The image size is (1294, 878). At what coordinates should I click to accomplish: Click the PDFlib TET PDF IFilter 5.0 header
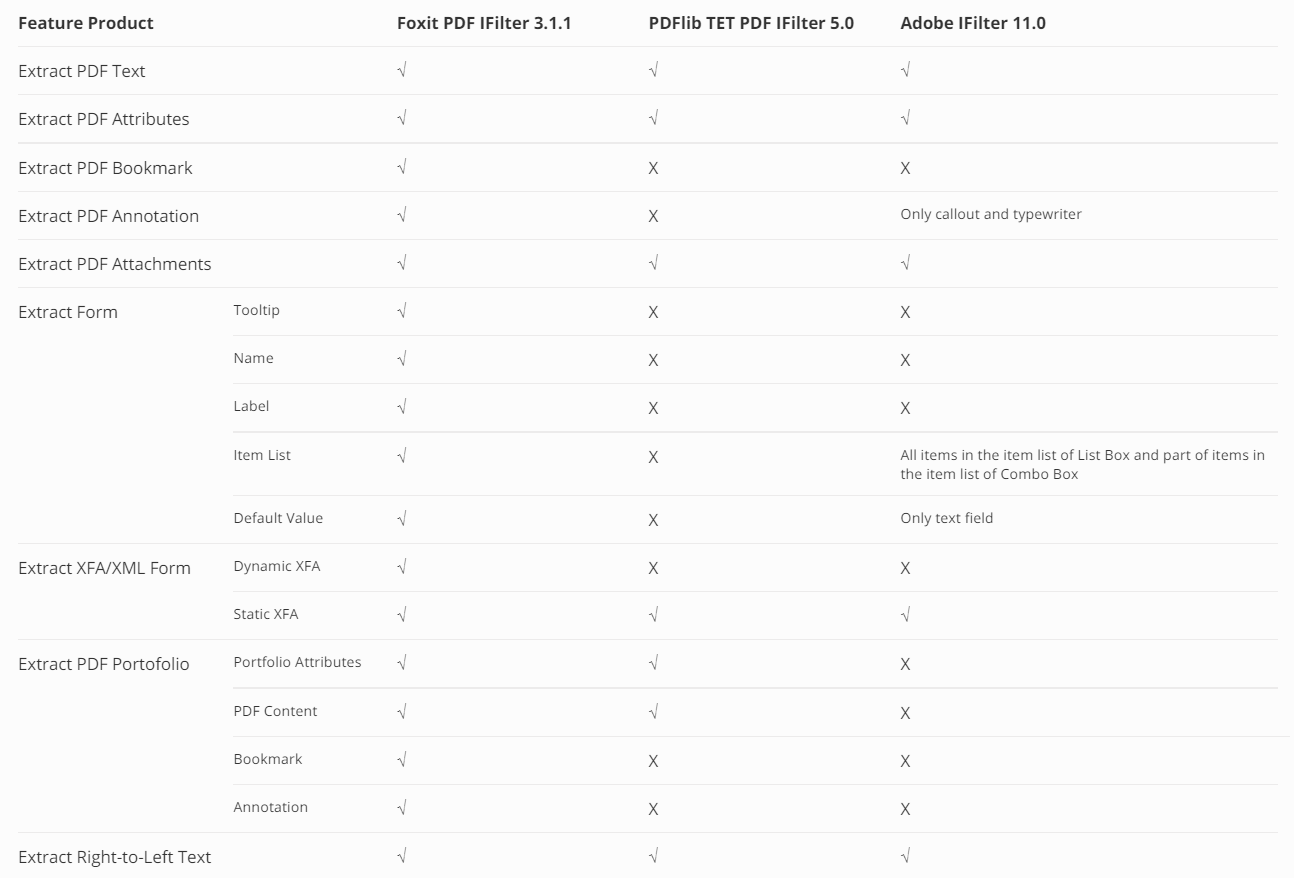(751, 23)
